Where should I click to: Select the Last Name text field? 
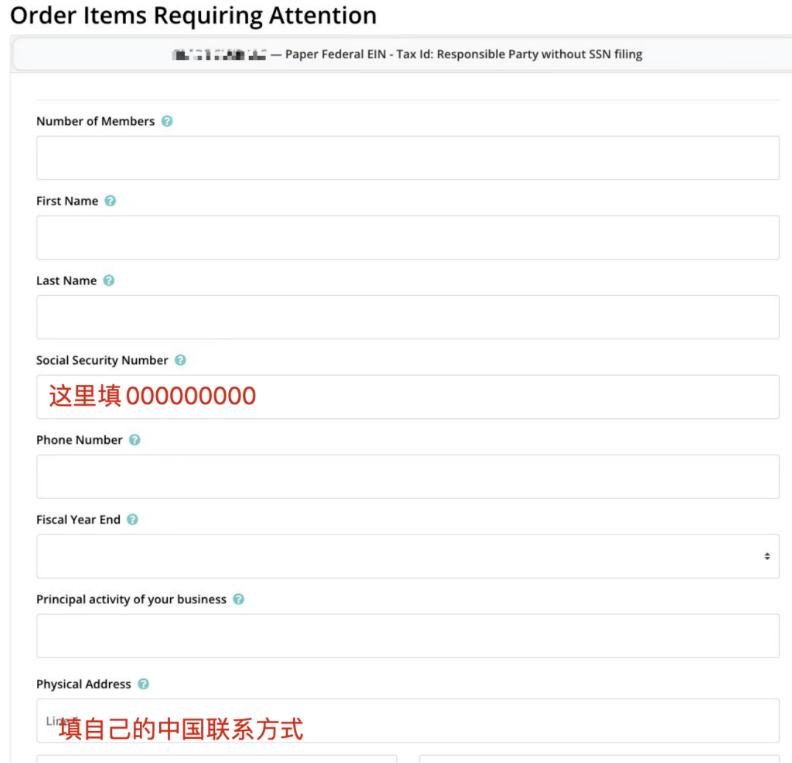(x=407, y=317)
